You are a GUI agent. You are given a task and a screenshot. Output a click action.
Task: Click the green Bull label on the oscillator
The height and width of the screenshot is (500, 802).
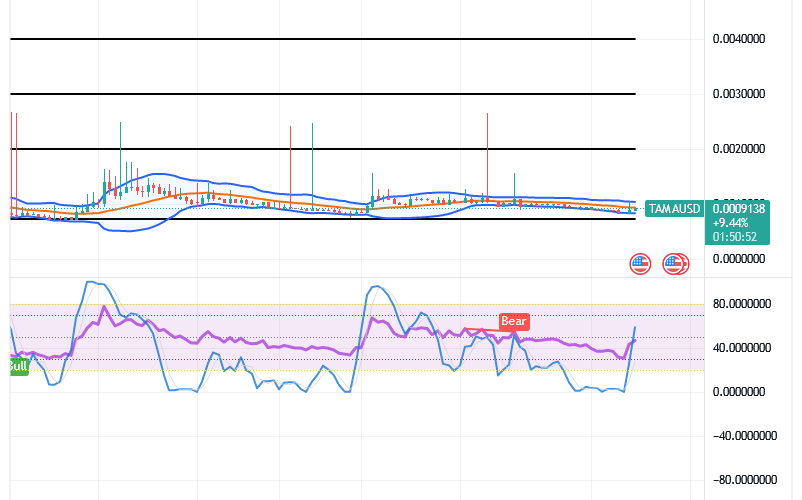pos(18,366)
